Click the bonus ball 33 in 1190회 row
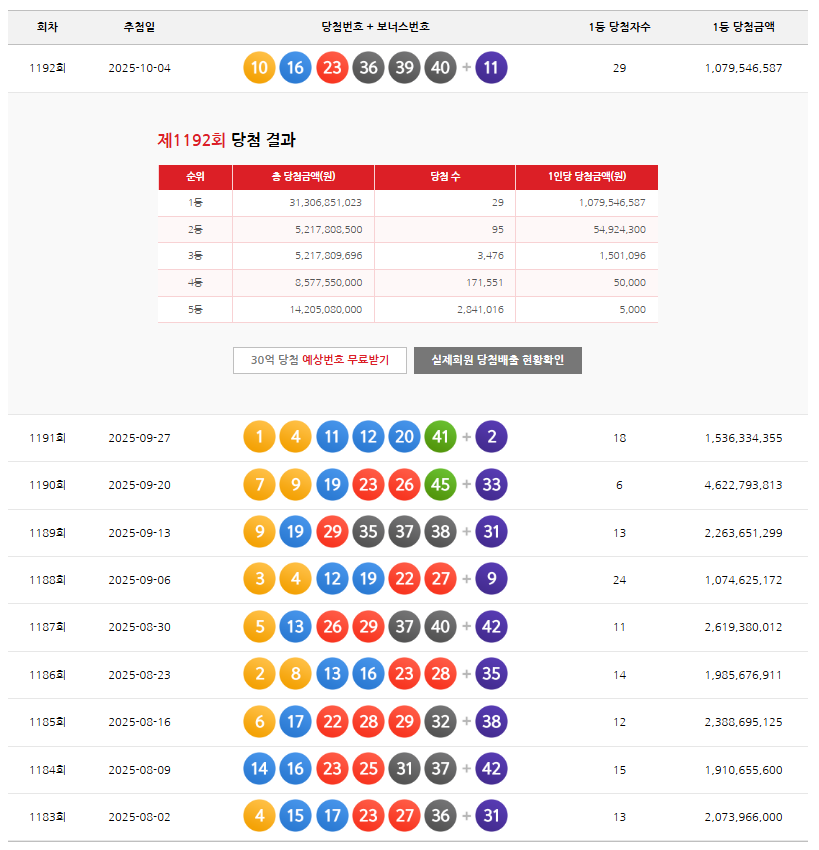This screenshot has height=850, width=819. click(x=491, y=485)
